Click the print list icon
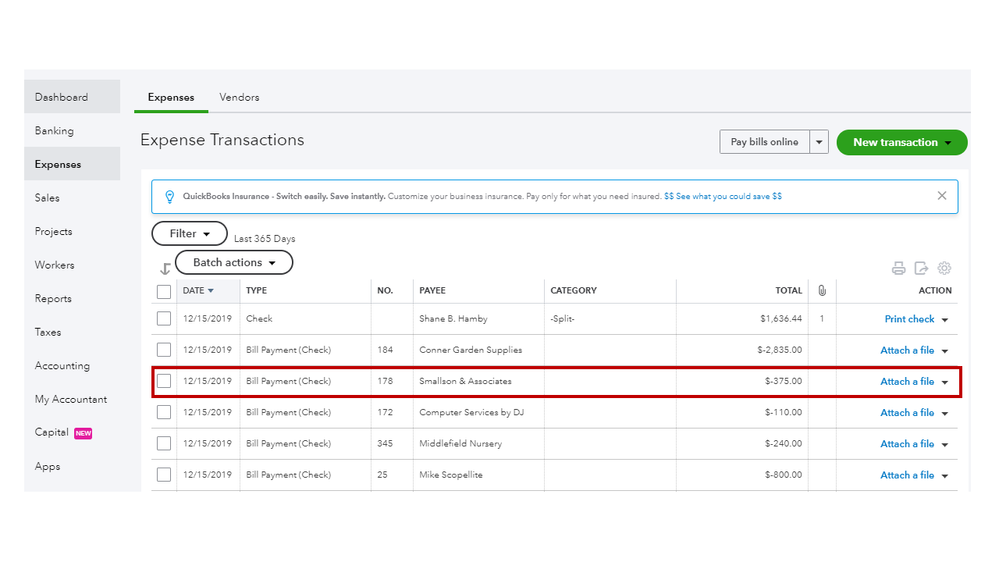The width and height of the screenshot is (999, 562). (898, 268)
